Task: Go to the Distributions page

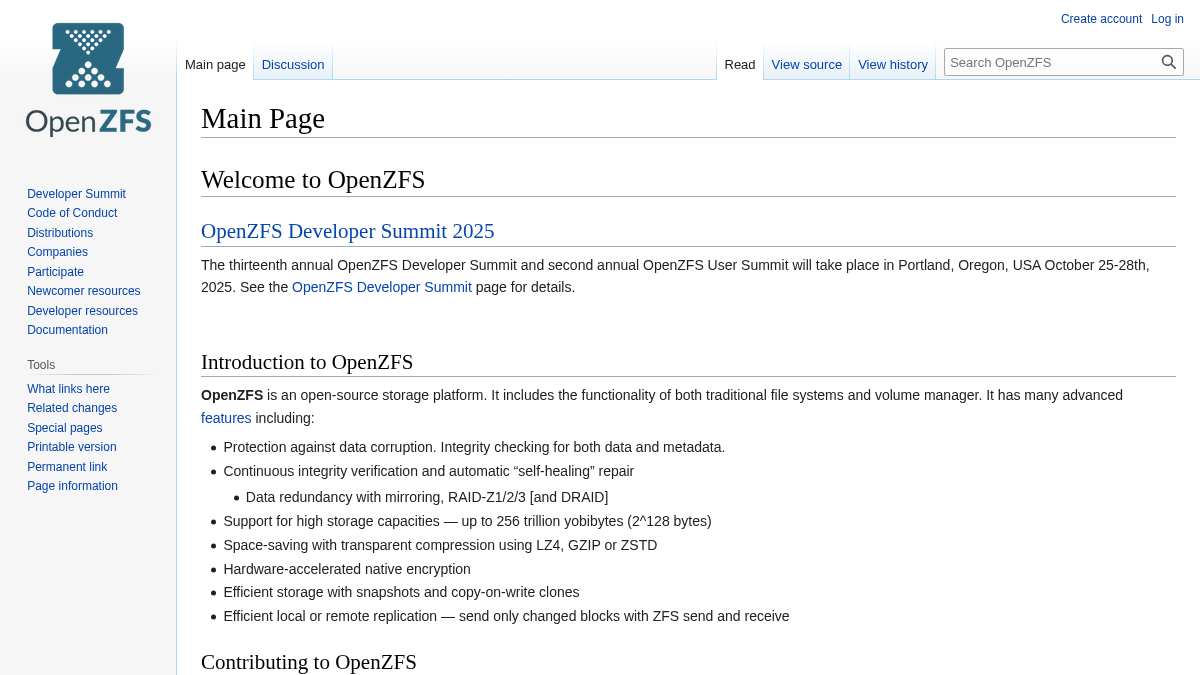Action: [60, 233]
